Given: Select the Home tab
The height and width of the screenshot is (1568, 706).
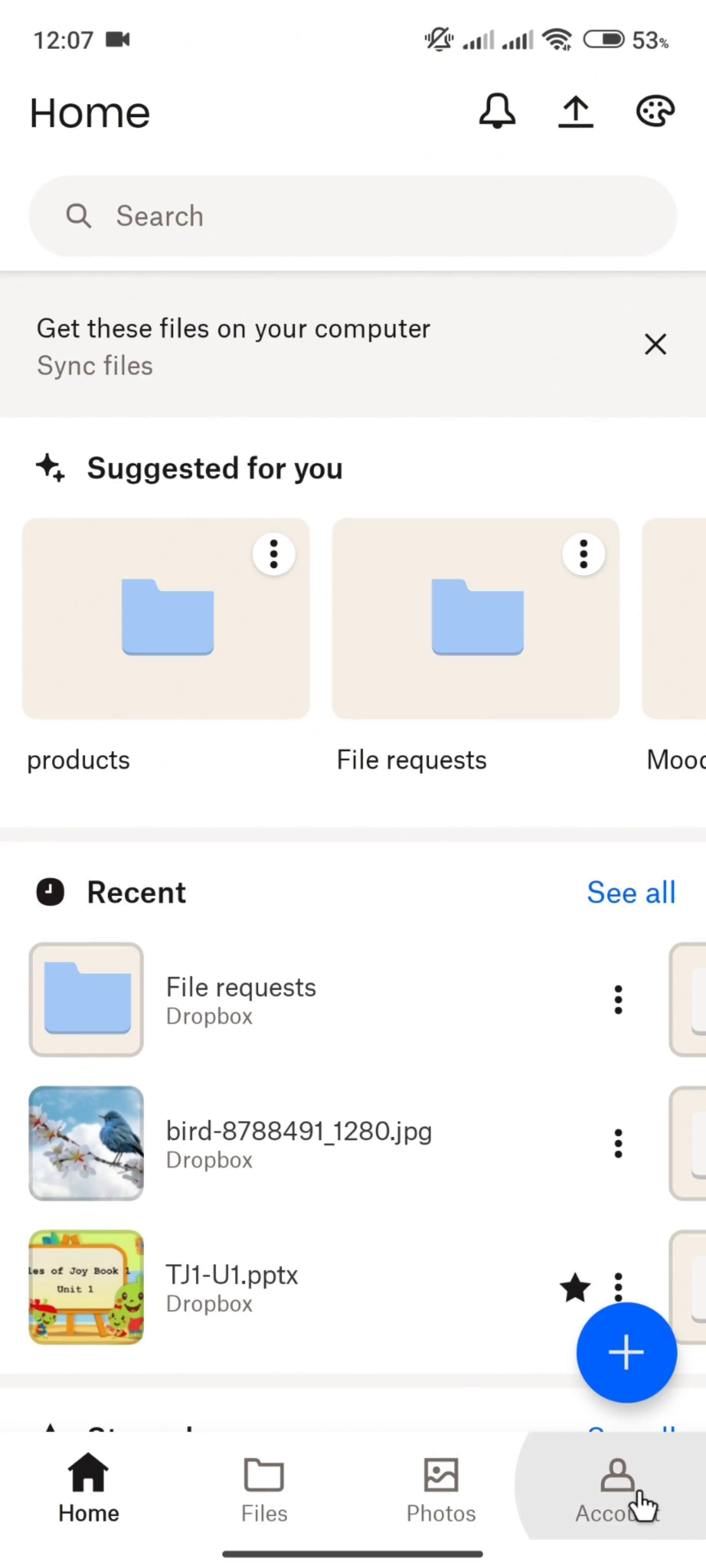Looking at the screenshot, I should [x=89, y=1489].
